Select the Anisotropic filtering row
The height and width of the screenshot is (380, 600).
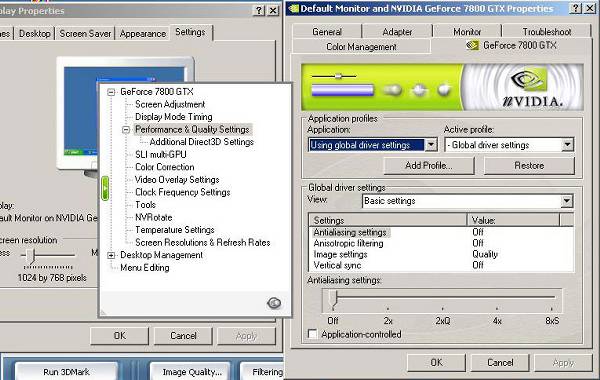[x=441, y=243]
